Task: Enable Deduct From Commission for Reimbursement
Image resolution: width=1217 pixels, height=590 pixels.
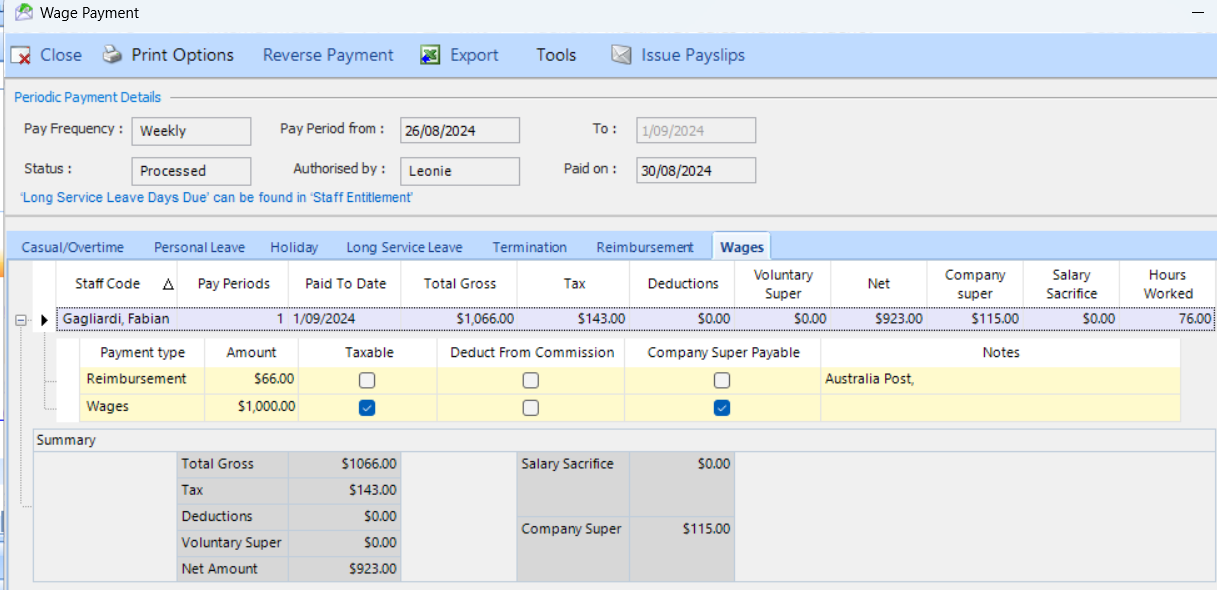Action: [530, 380]
